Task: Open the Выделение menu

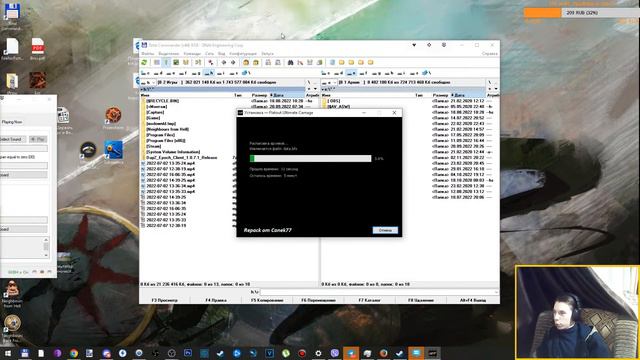Action: (x=169, y=53)
